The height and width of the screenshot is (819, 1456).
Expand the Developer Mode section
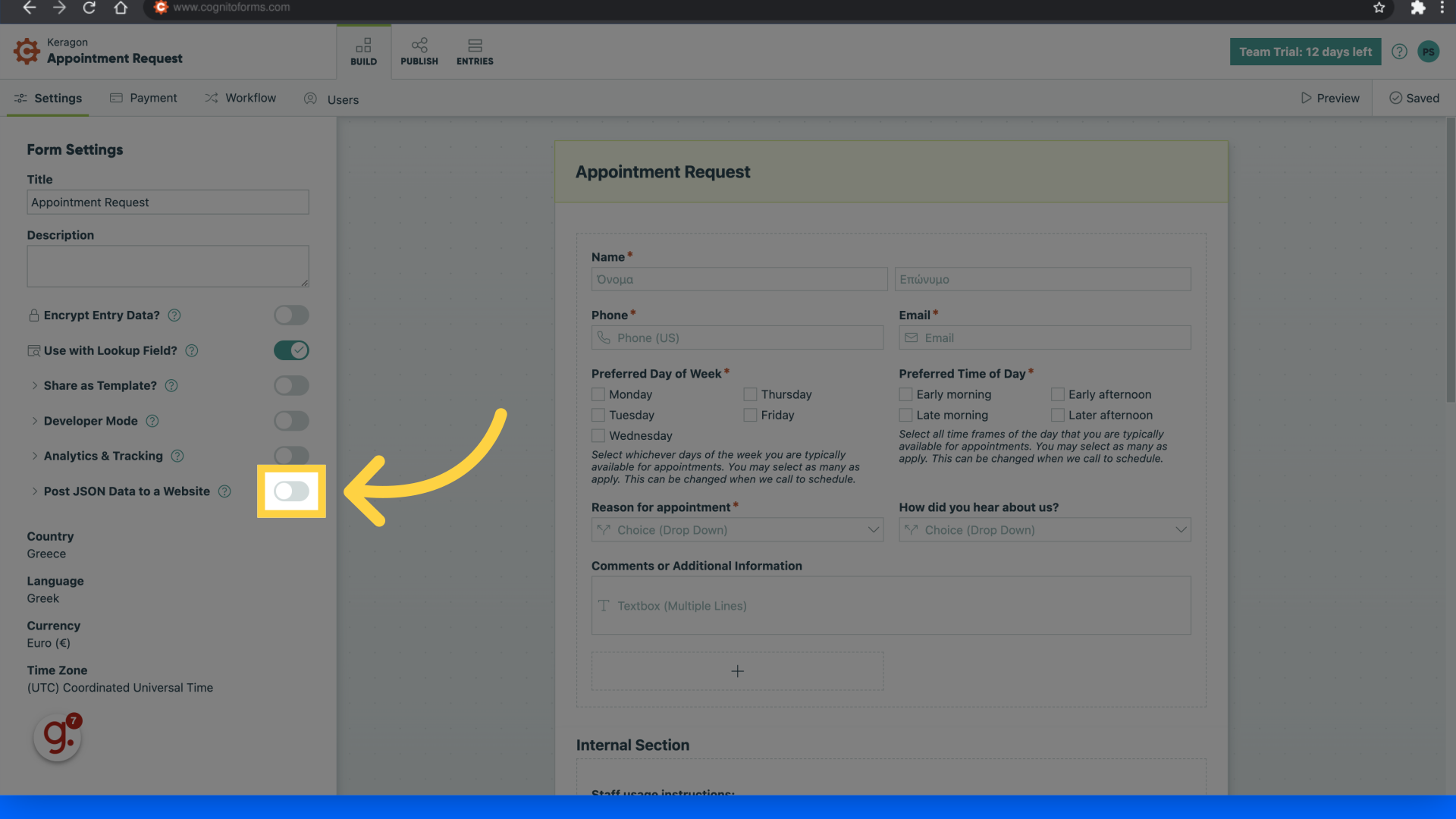coord(35,421)
